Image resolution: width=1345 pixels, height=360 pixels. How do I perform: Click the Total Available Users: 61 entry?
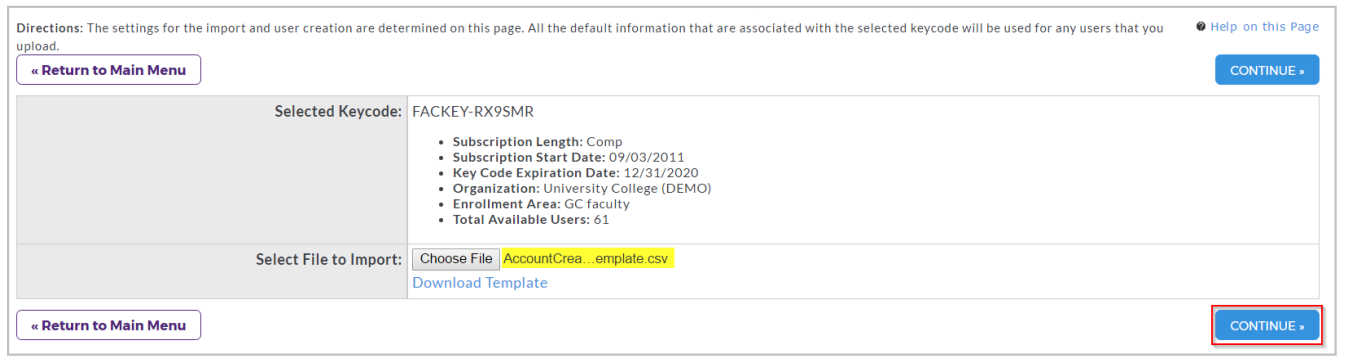tap(530, 219)
